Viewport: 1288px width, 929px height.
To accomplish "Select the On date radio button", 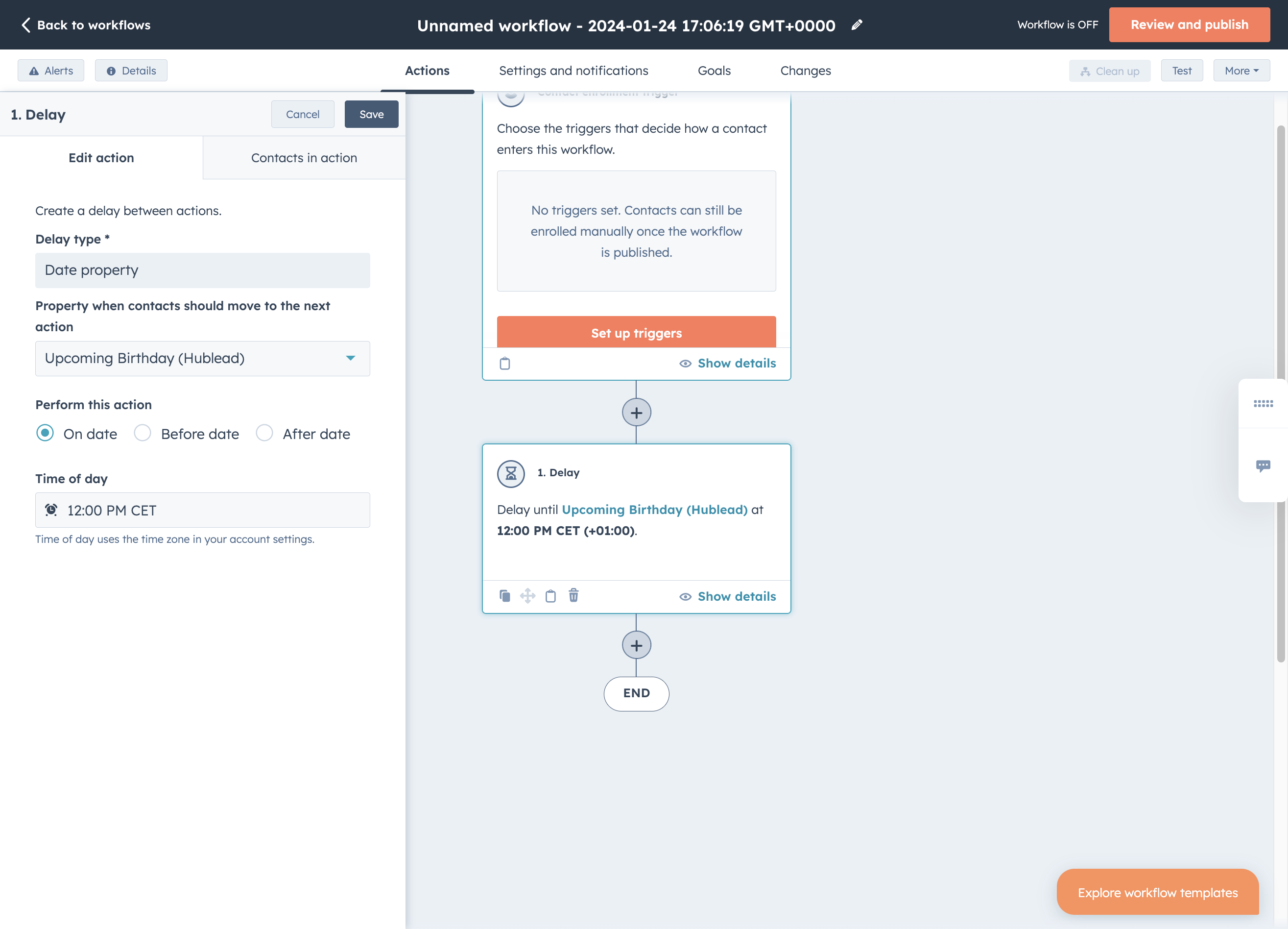I will click(45, 433).
